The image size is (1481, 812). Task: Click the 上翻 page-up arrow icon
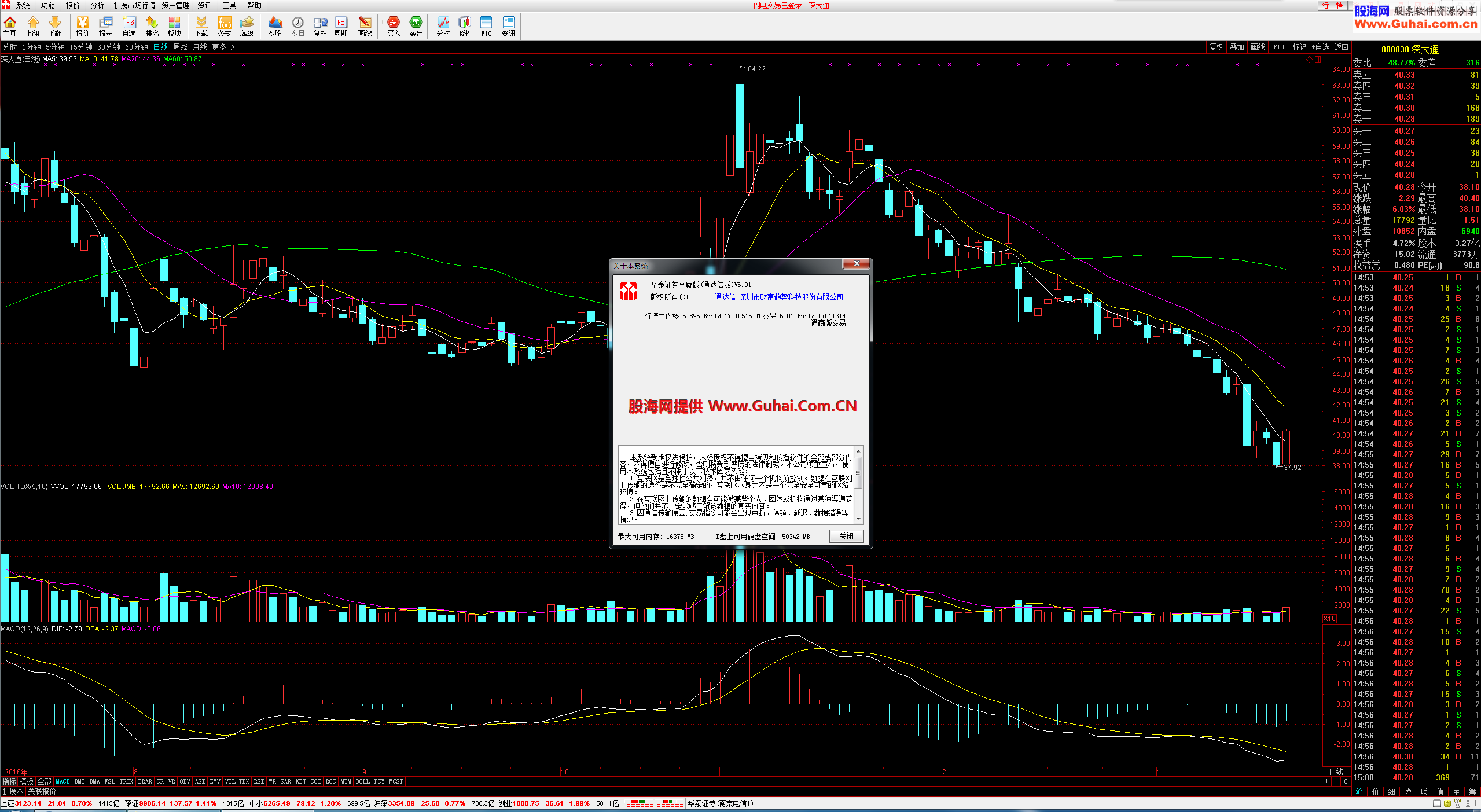[x=32, y=27]
